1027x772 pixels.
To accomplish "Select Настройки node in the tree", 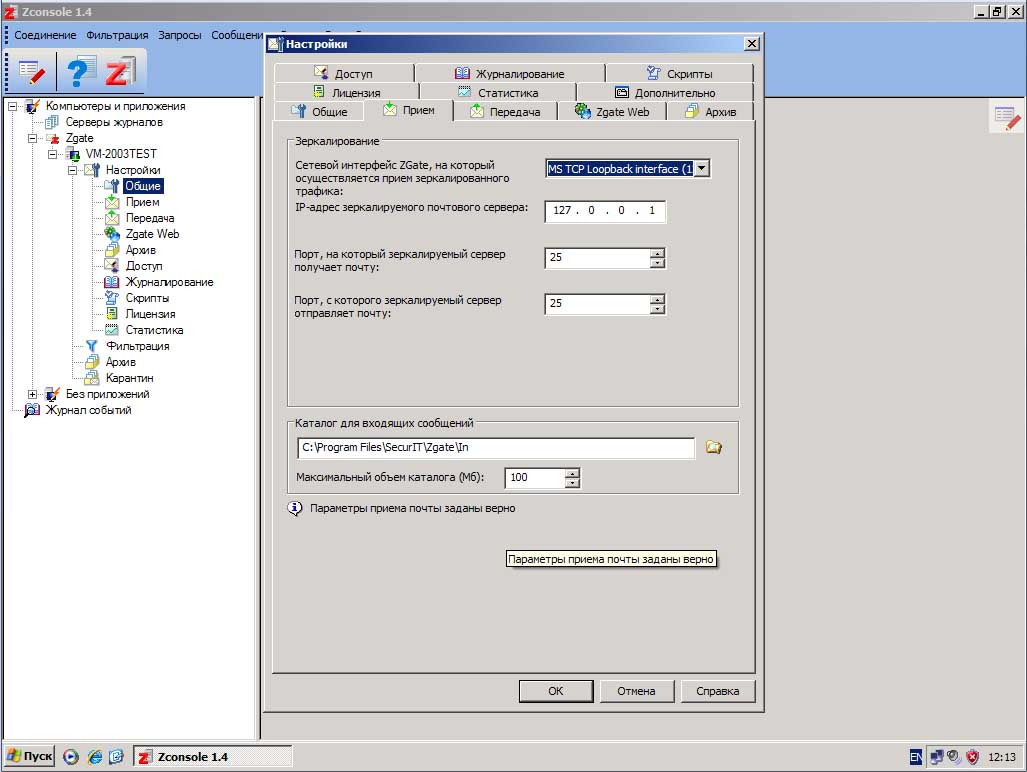I will pos(133,170).
